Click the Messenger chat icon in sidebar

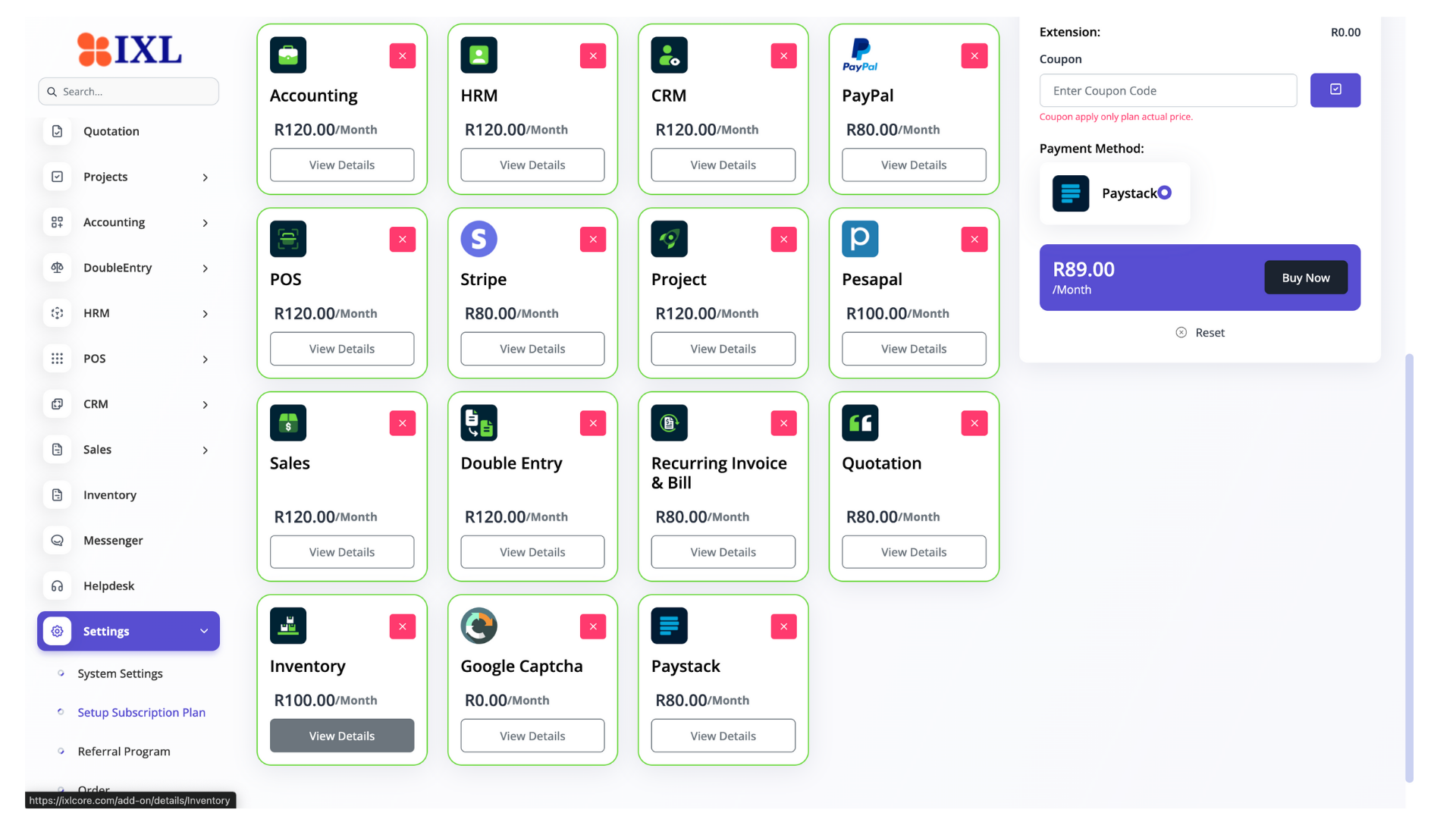[57, 541]
